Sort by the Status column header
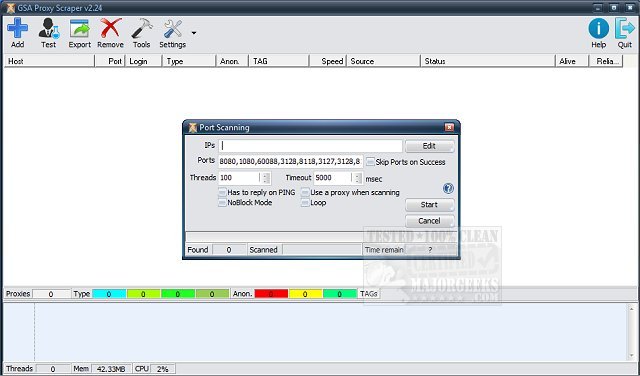640x376 pixels. (488, 61)
